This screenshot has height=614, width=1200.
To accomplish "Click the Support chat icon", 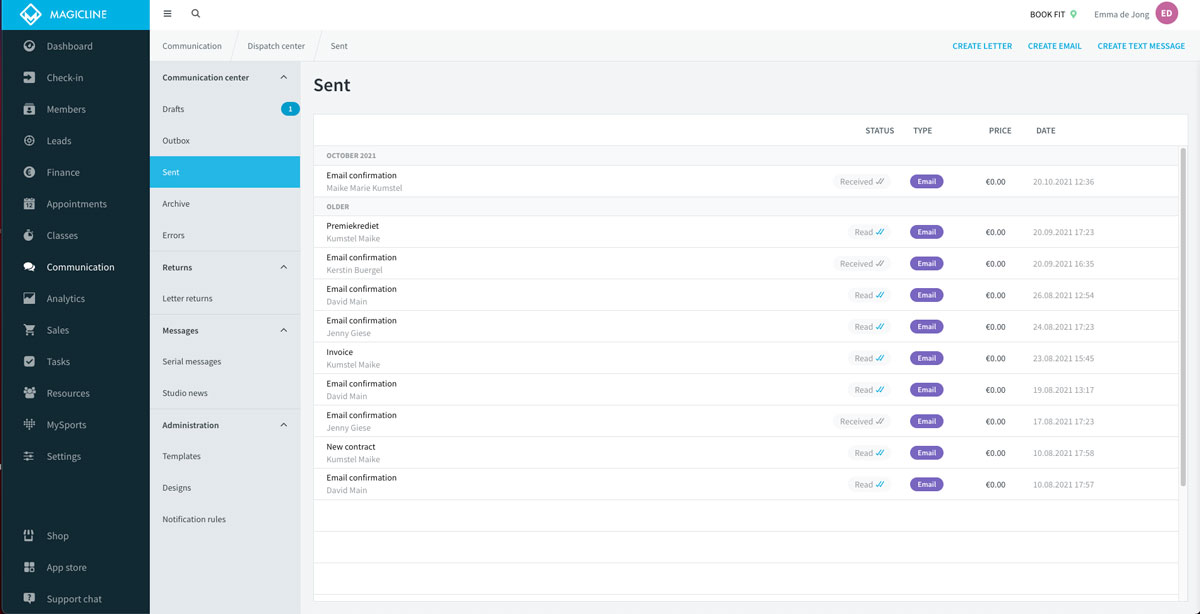I will pyautogui.click(x=29, y=599).
